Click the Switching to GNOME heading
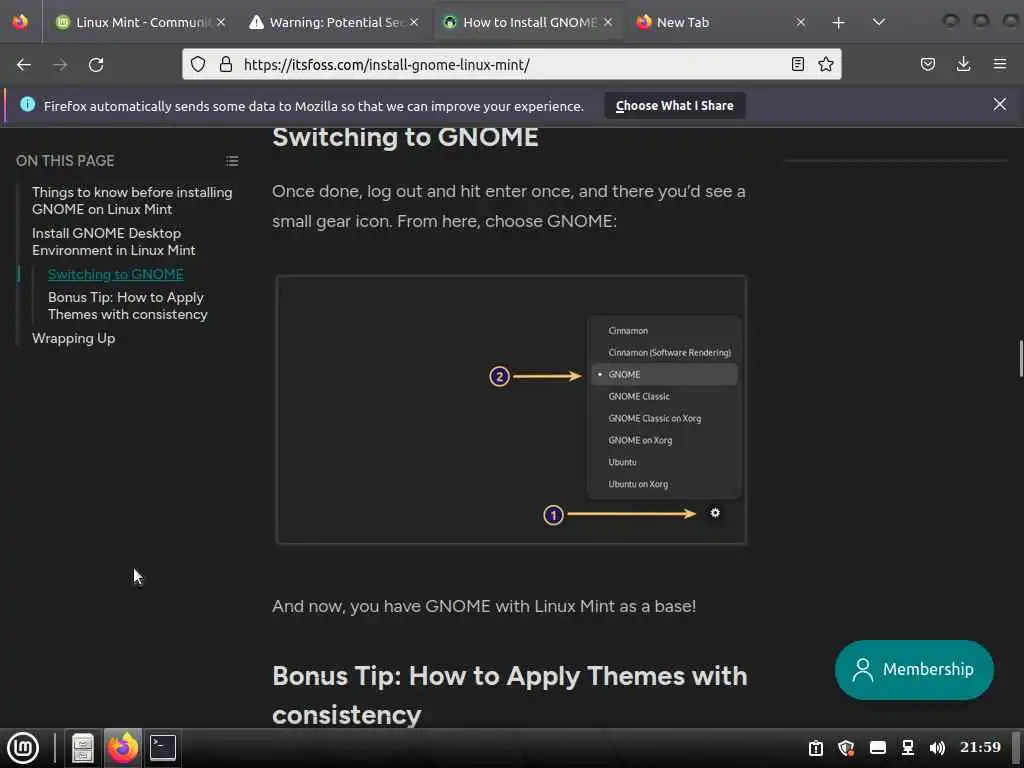 point(406,138)
